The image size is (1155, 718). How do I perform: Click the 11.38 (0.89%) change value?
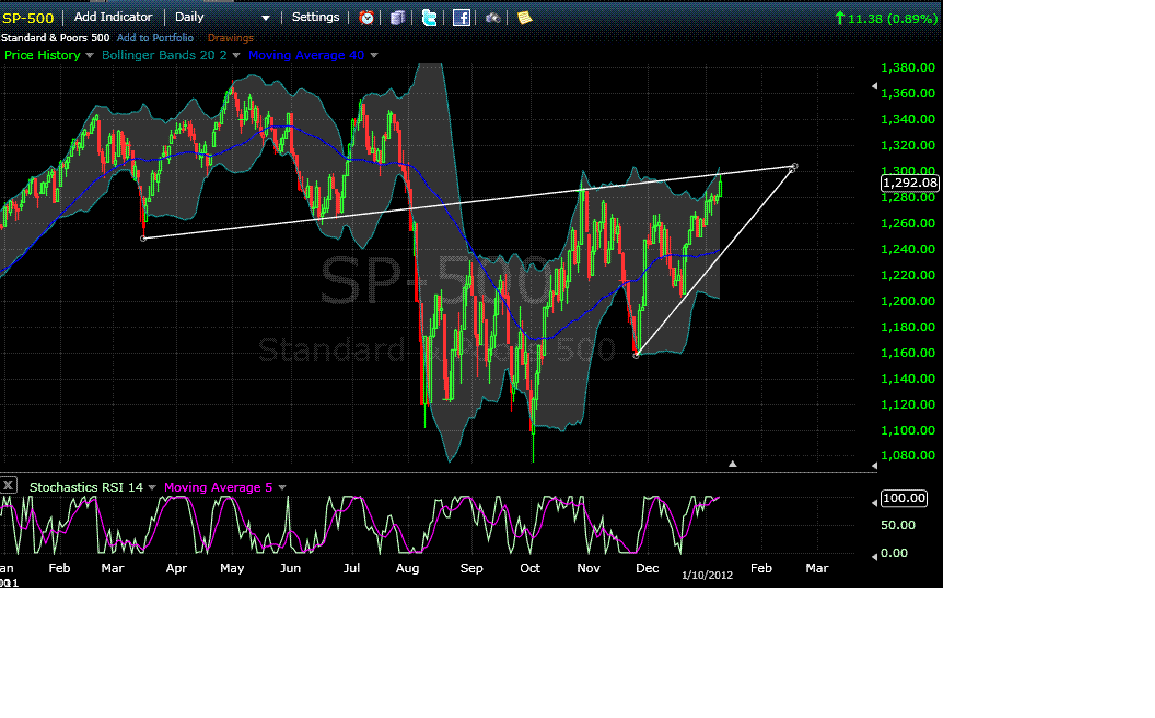tap(893, 18)
